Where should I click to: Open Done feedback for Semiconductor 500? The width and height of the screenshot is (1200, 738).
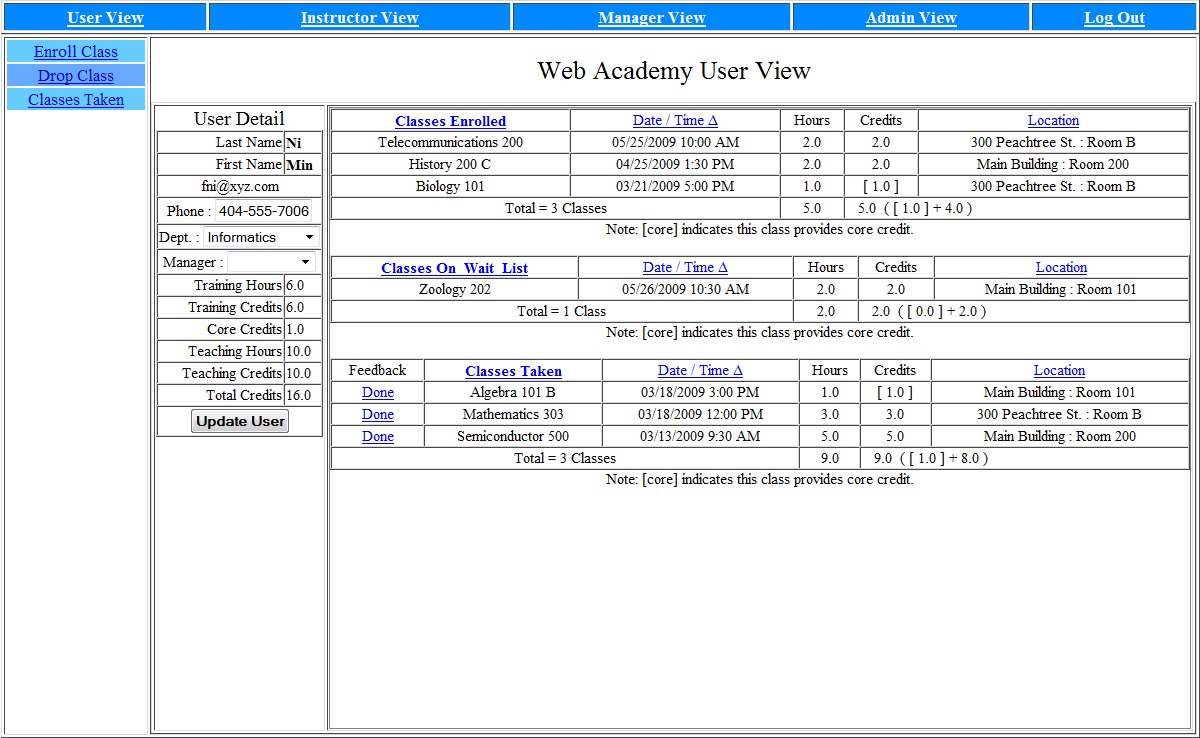[377, 437]
